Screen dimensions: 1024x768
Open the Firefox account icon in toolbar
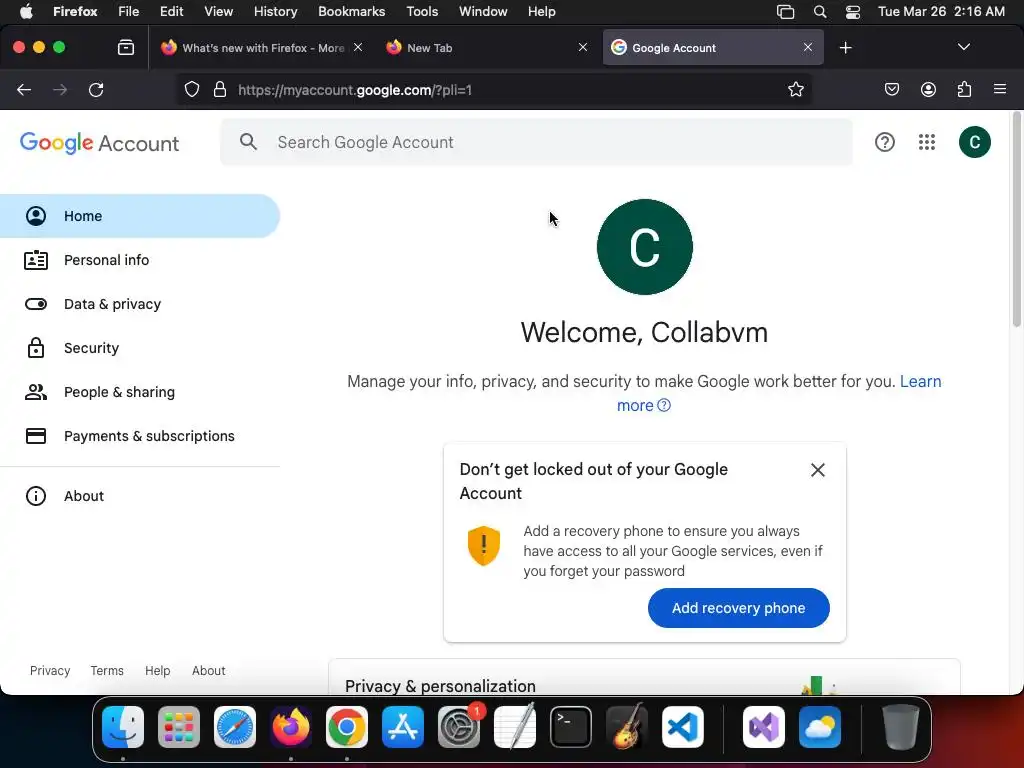pos(928,89)
